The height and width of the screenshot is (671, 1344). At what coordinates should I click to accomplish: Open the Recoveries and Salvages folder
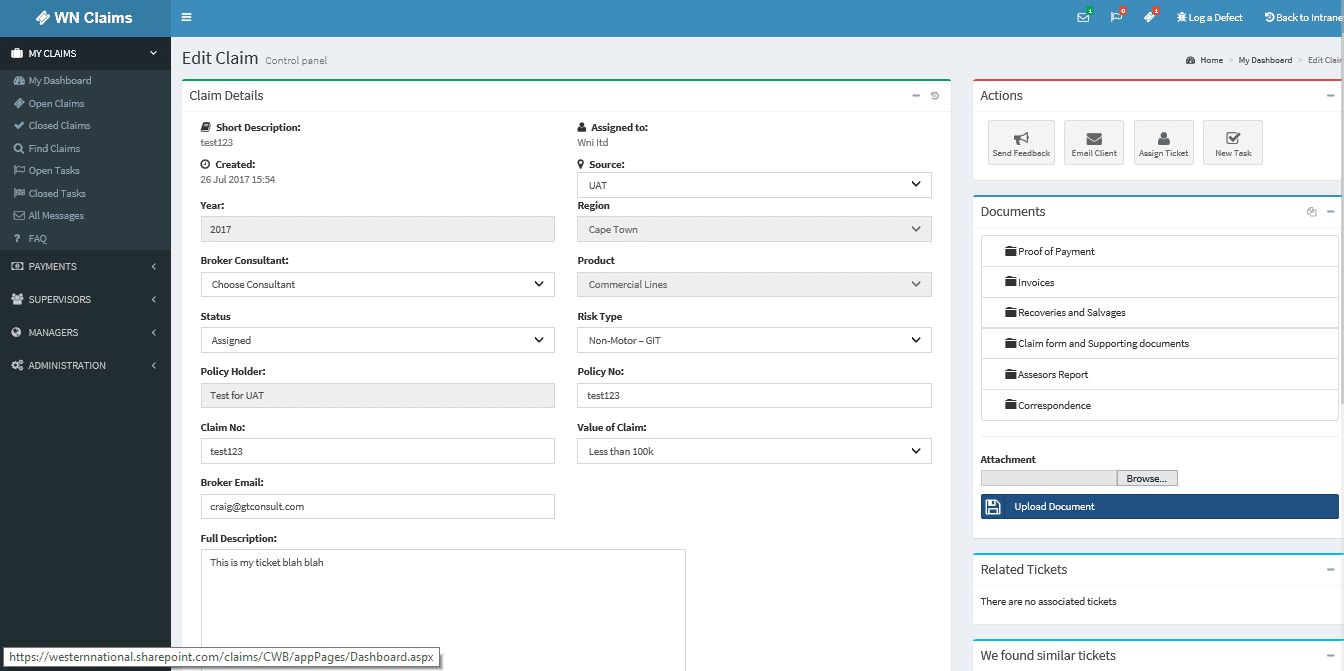(x=1160, y=313)
